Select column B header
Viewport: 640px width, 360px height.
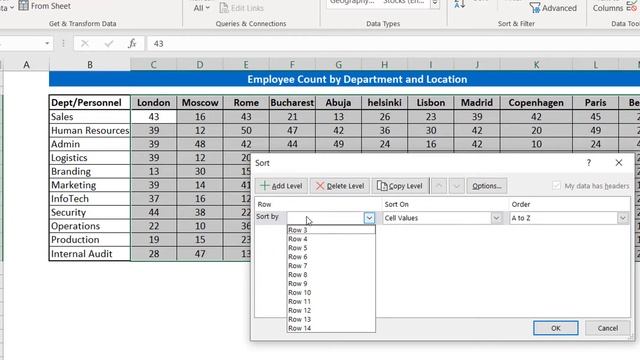[x=90, y=64]
